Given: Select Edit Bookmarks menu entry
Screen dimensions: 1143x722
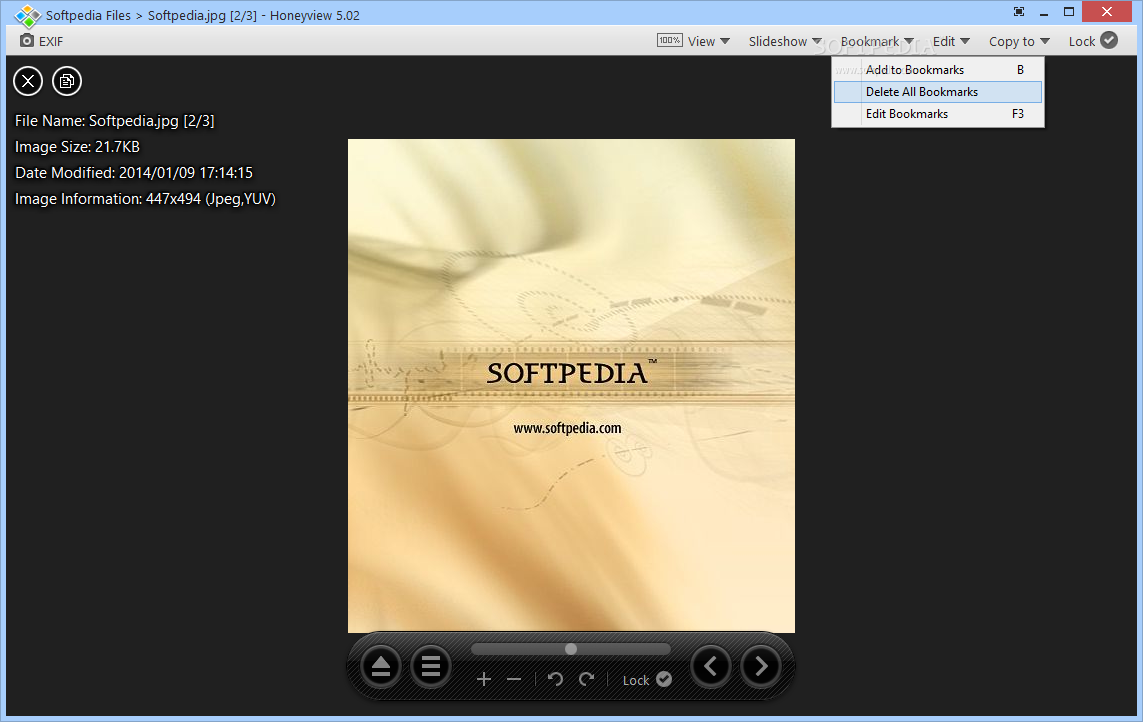Looking at the screenshot, I should click(938, 114).
